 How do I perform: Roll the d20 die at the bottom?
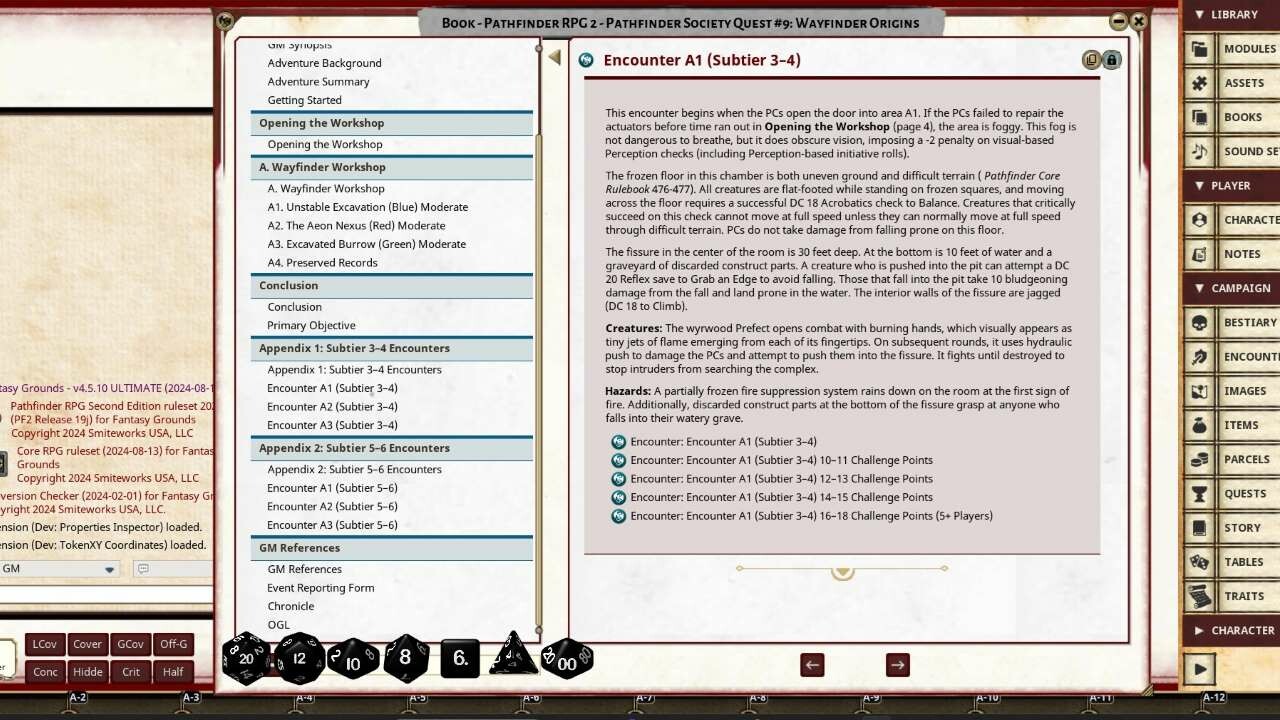tap(245, 658)
